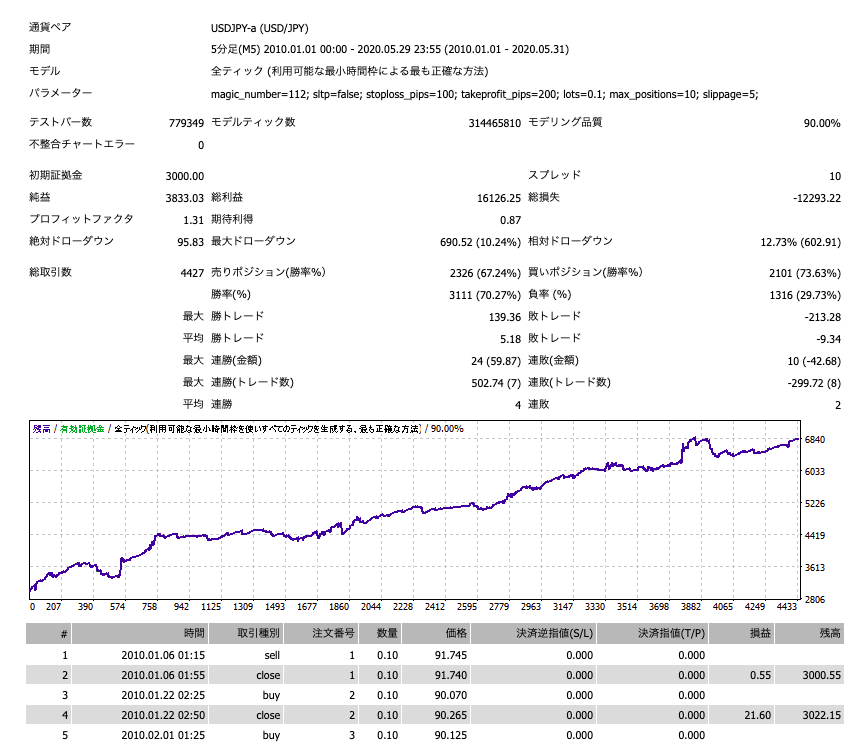The height and width of the screenshot is (743, 861).
Task: Click the max consecutive wins value 24 (59.87)
Action: pos(496,361)
